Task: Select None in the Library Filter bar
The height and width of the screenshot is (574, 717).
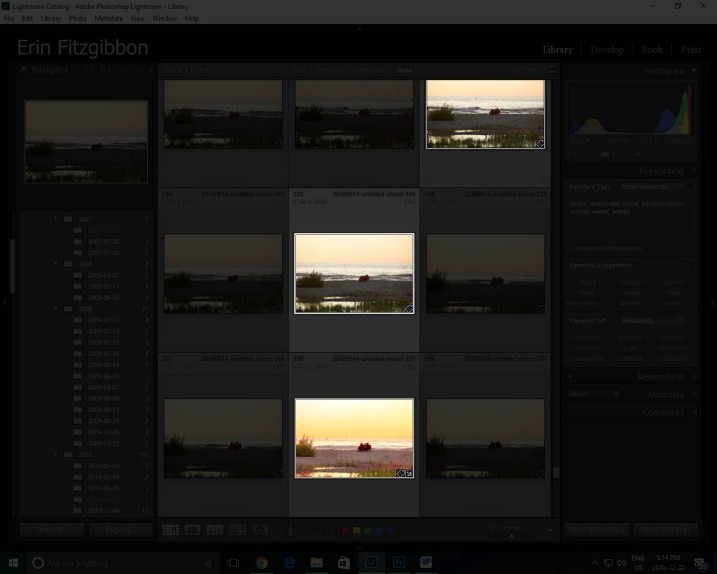Action: 404,70
